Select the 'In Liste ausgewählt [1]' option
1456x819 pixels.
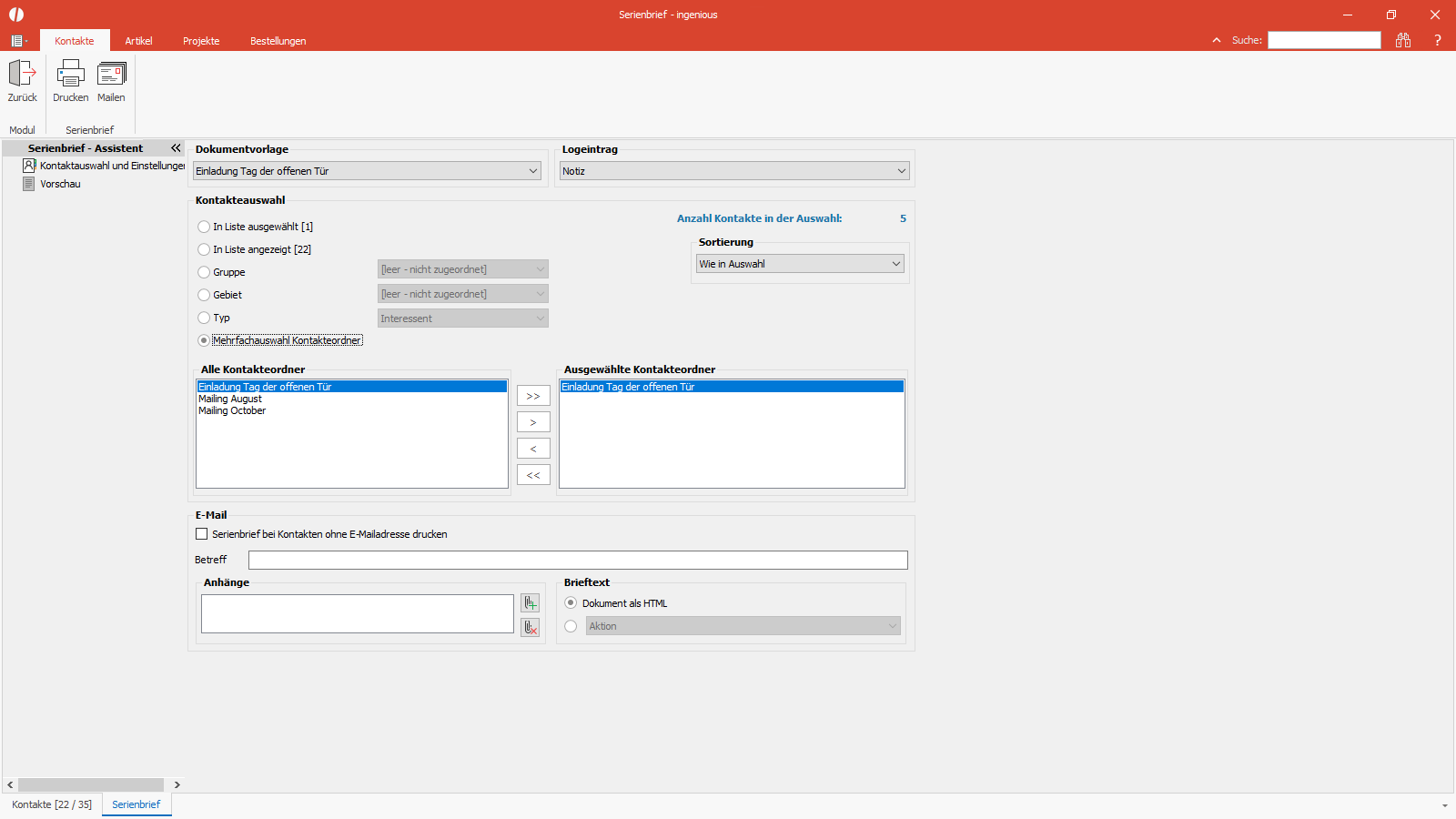pos(204,227)
